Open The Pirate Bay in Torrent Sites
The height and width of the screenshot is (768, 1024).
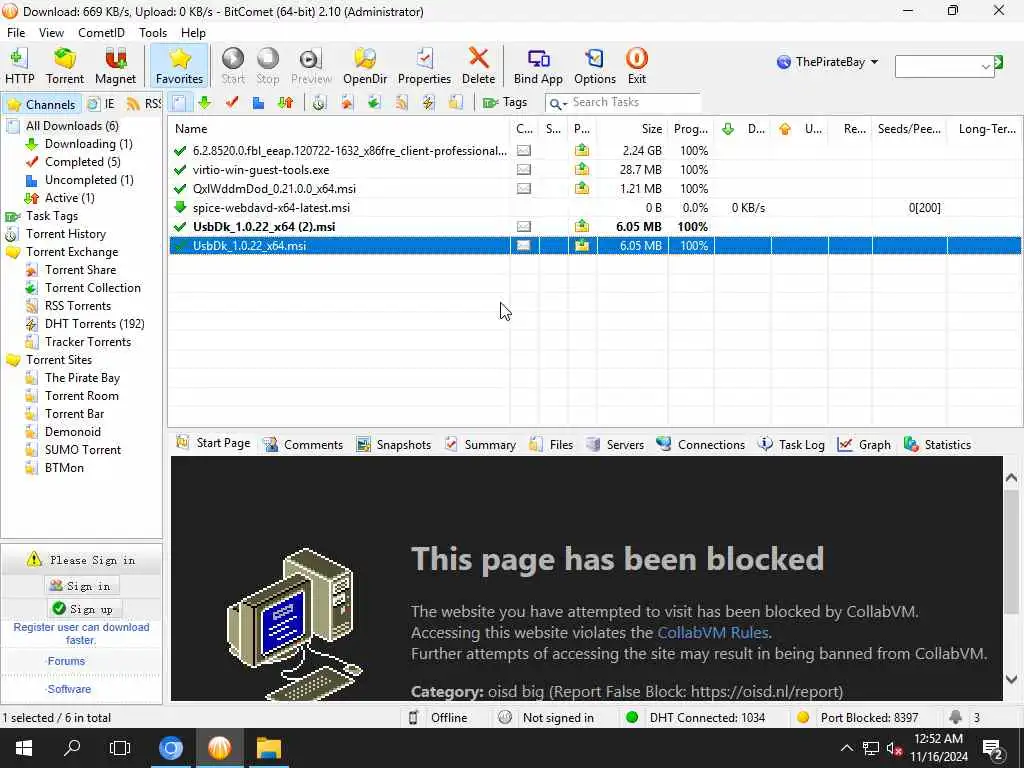(x=82, y=378)
